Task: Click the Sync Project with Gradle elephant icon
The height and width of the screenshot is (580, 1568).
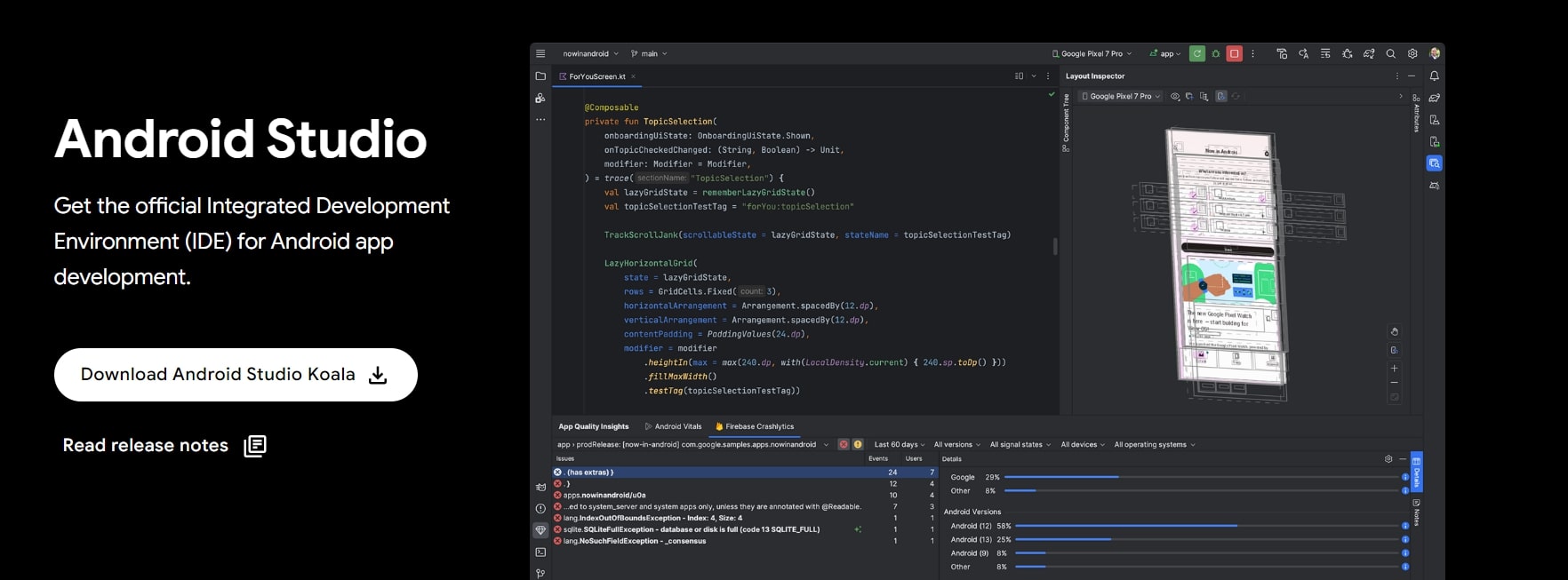Action: point(1369,53)
